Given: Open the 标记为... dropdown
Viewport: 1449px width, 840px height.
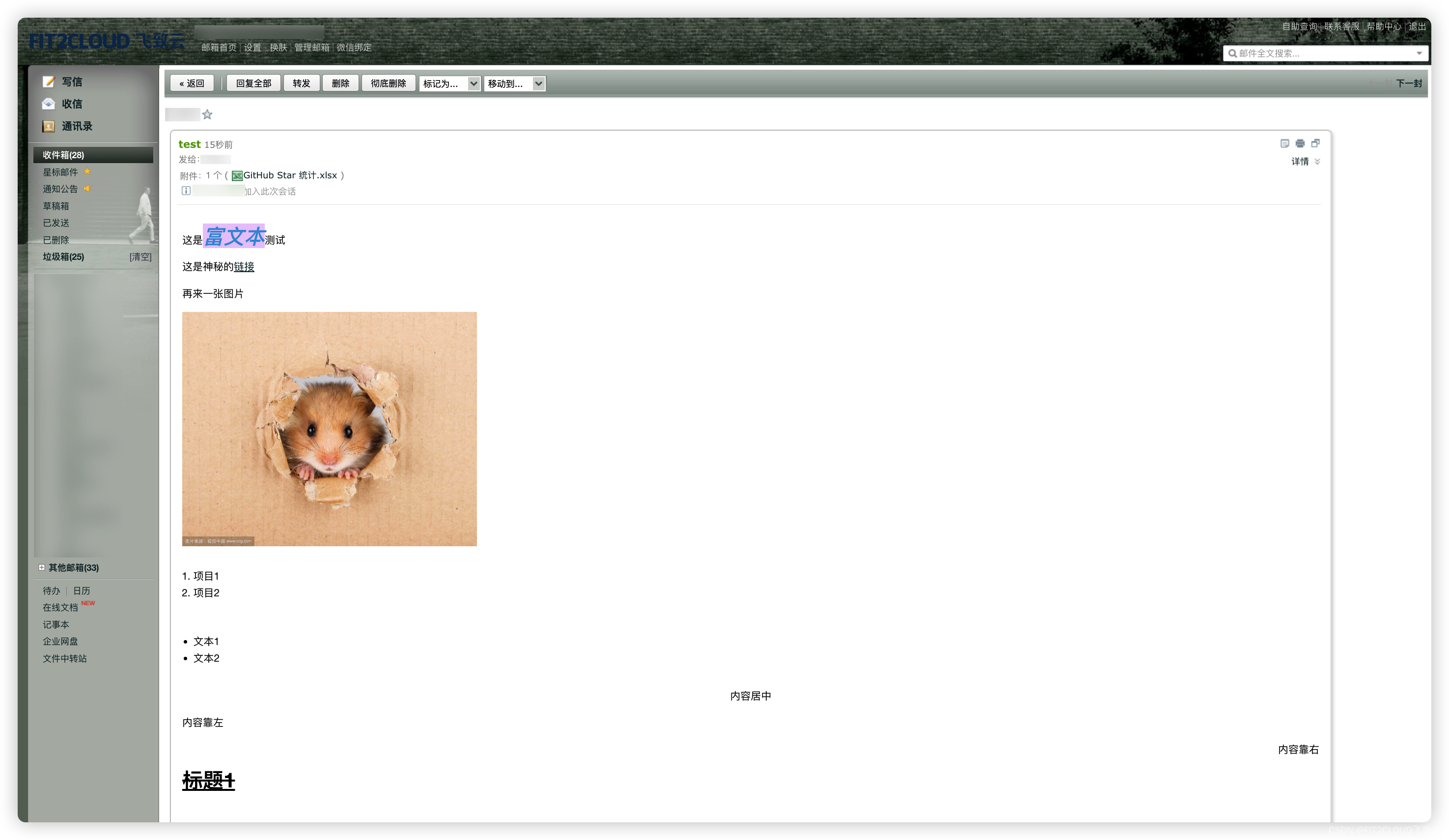Looking at the screenshot, I should point(449,84).
